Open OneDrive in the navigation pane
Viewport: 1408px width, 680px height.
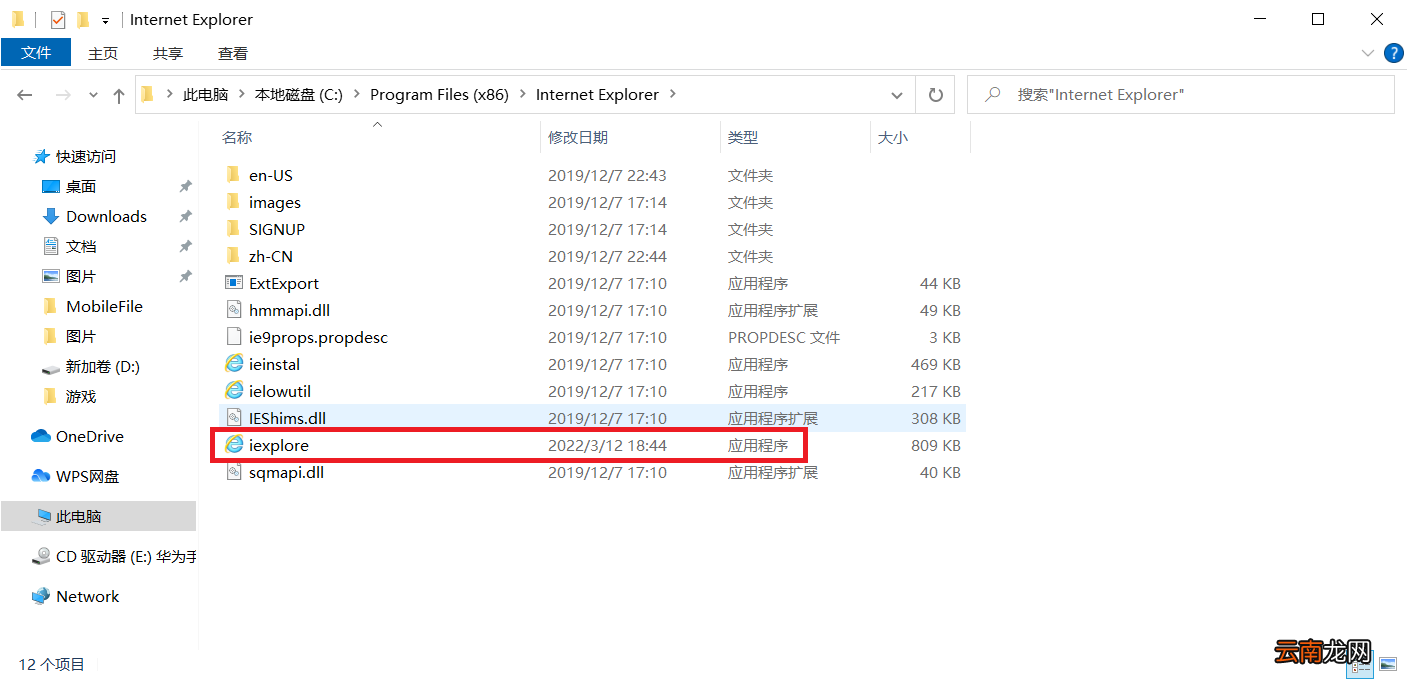(90, 436)
